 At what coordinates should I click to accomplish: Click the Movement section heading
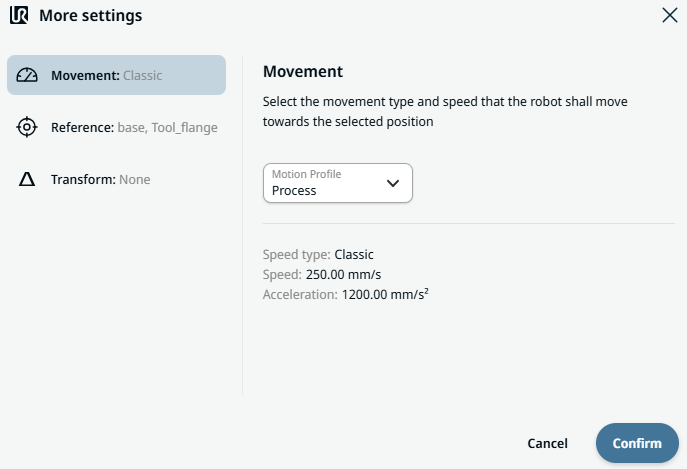click(302, 71)
